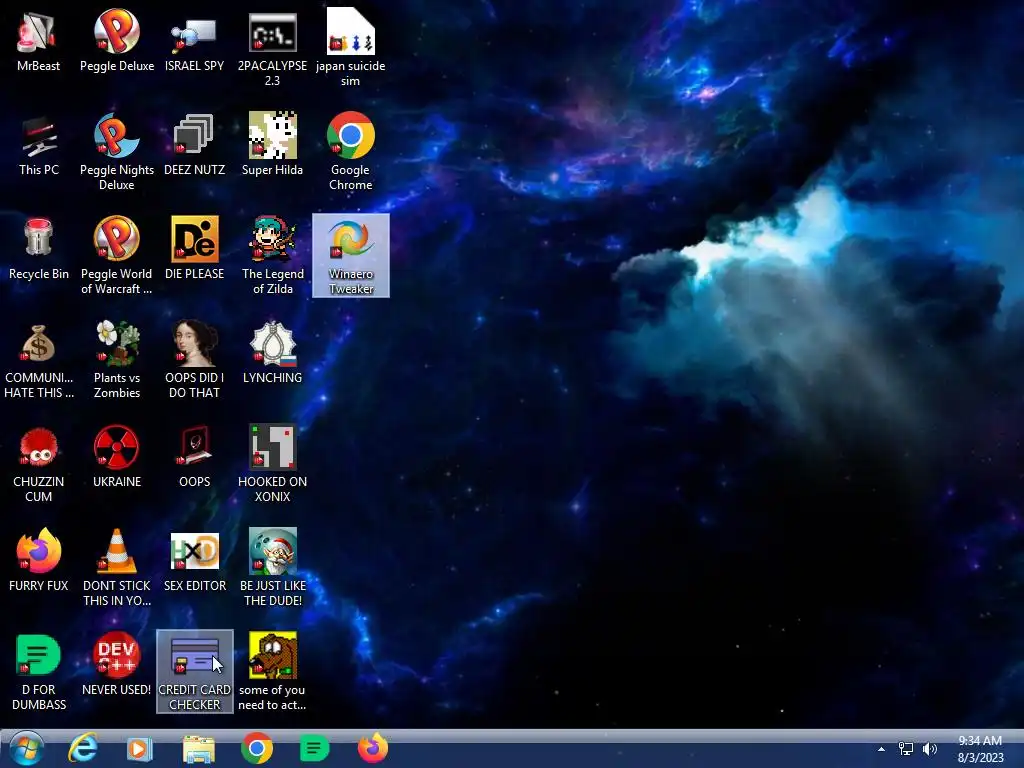Select the Dev C++ NEVER USED icon
Image resolution: width=1024 pixels, height=768 pixels.
117,665
